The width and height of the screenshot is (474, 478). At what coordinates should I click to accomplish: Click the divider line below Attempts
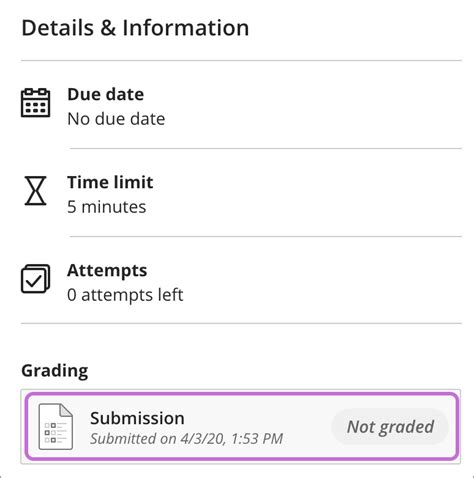[x=241, y=323]
